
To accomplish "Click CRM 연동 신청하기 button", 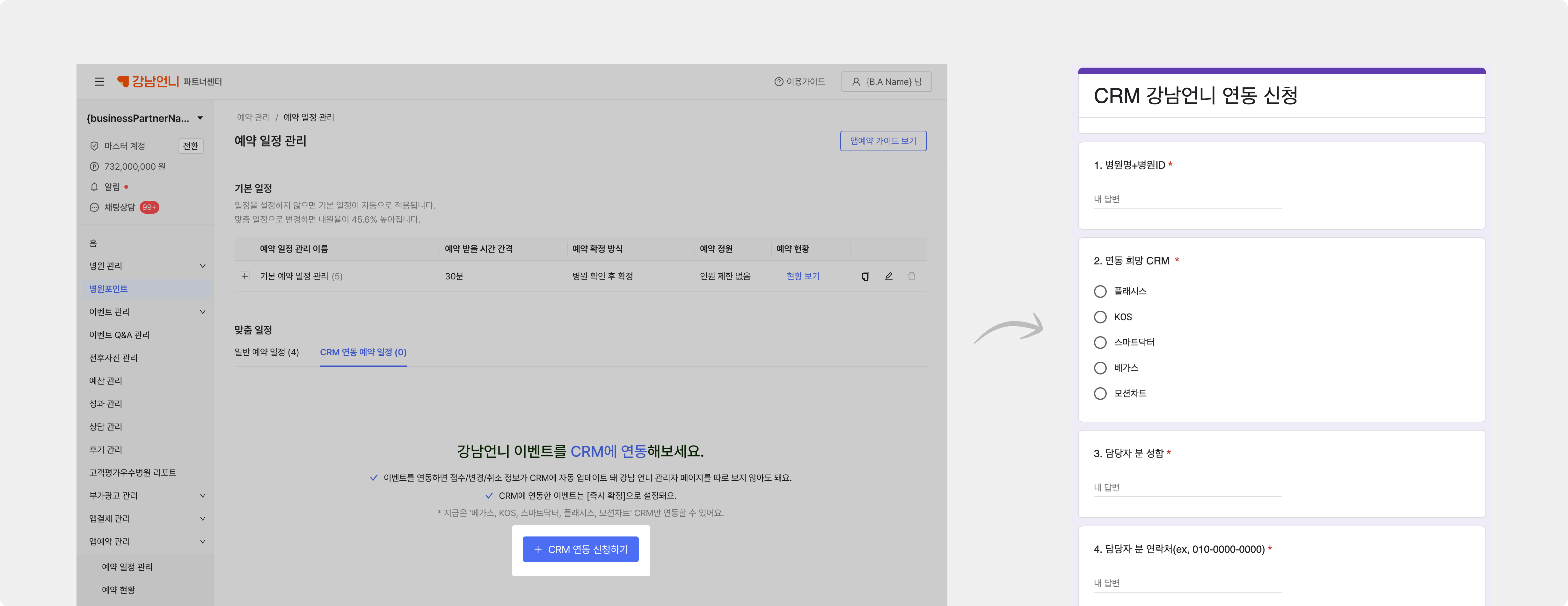I will click(581, 549).
